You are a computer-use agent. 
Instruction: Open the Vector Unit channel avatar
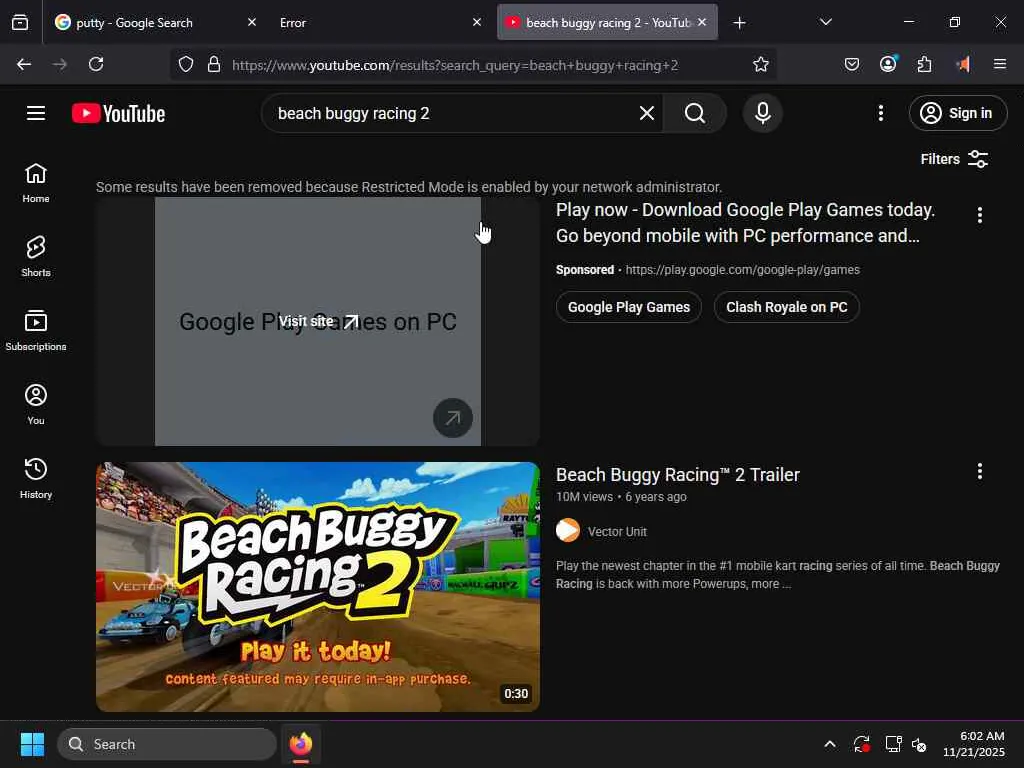568,530
